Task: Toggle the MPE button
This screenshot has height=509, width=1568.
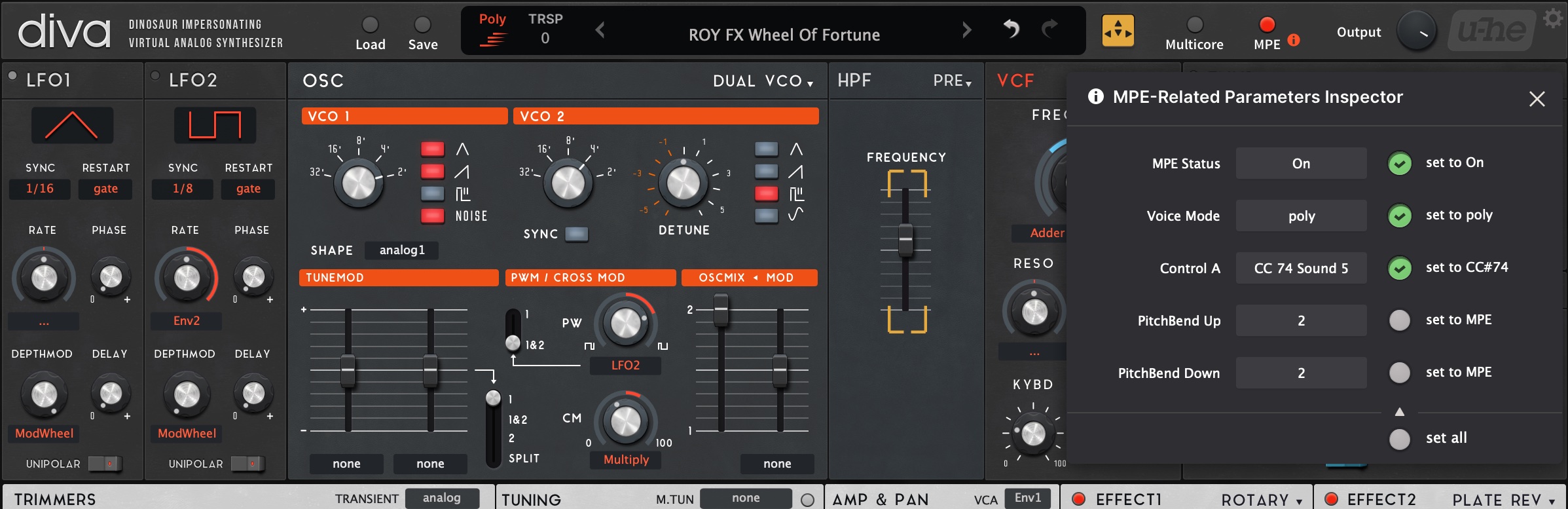Action: click(1267, 25)
